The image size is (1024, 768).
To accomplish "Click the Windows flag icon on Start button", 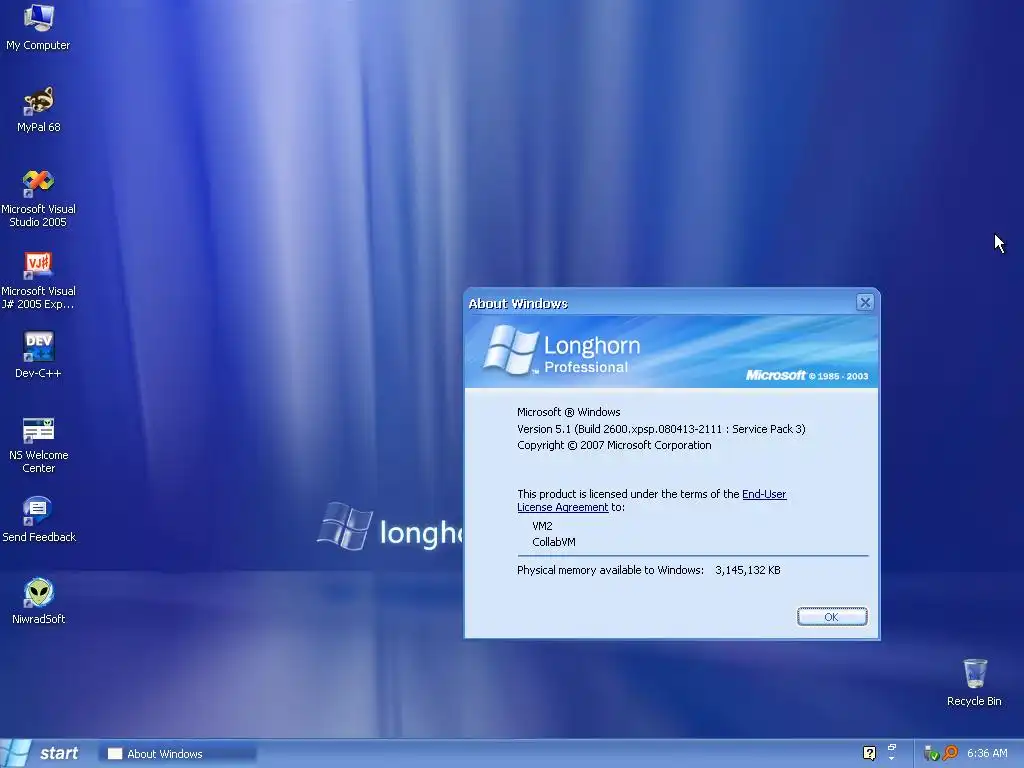I will (16, 753).
